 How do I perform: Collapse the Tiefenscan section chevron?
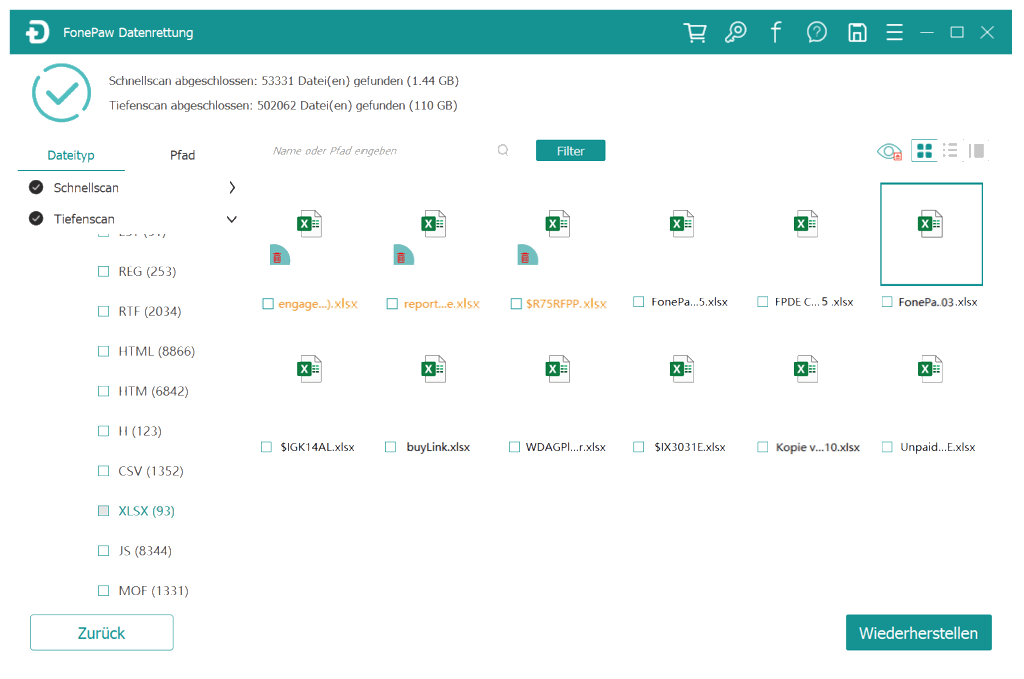point(231,219)
